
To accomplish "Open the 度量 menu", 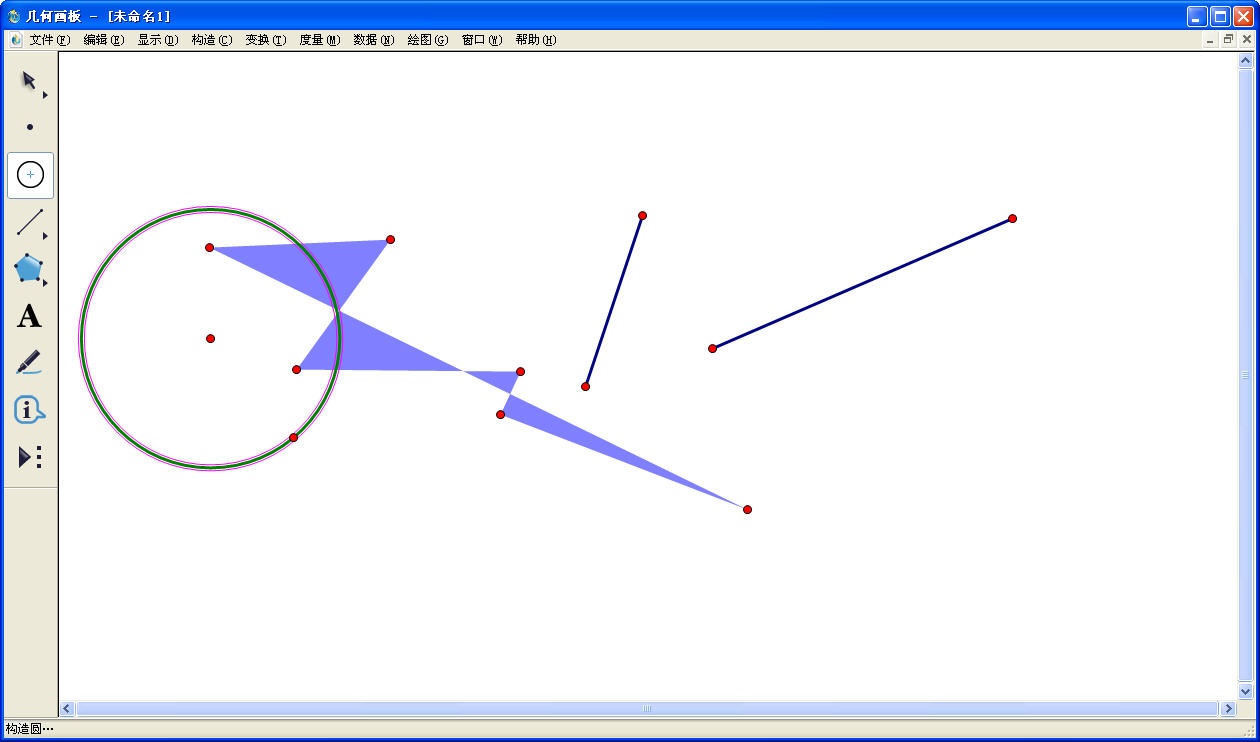I will coord(319,40).
